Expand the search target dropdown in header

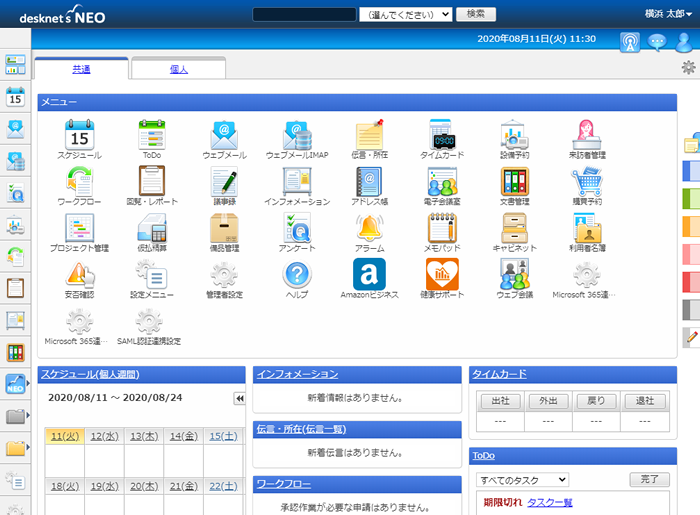(x=406, y=15)
